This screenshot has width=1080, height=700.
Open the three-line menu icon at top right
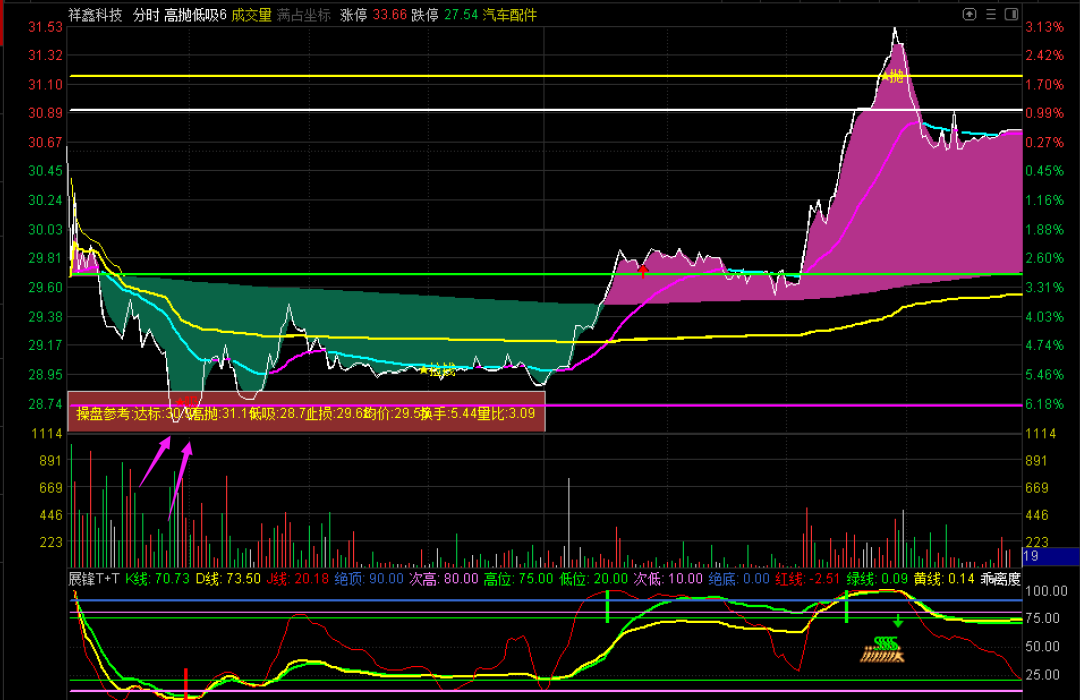pos(990,14)
